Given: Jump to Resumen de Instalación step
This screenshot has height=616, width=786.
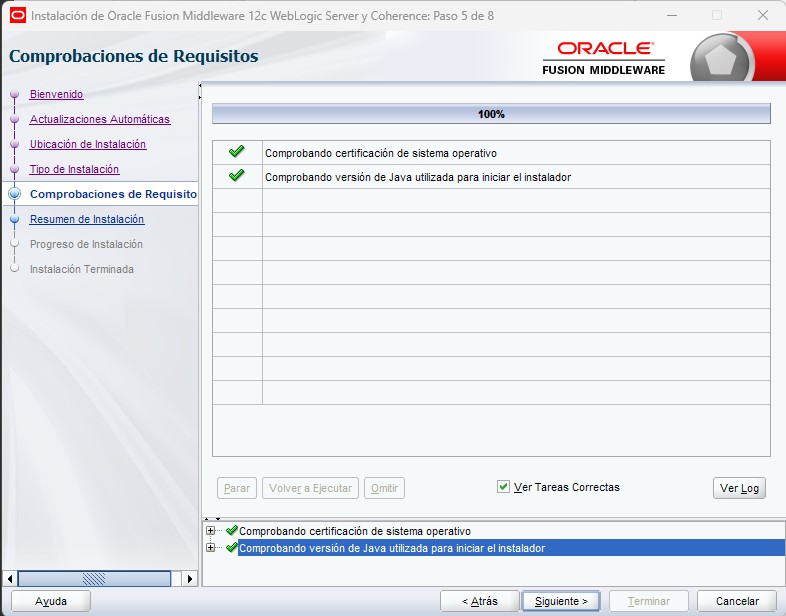Looking at the screenshot, I should click(87, 220).
